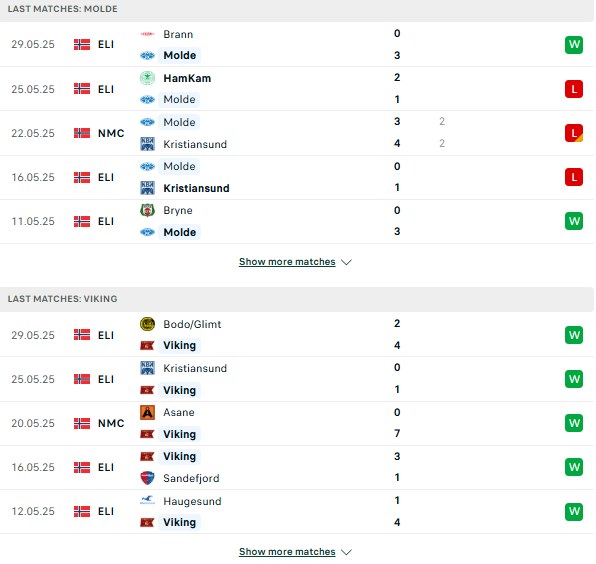596x564 pixels.
Task: Click the Bryne club badge
Action: [x=147, y=210]
